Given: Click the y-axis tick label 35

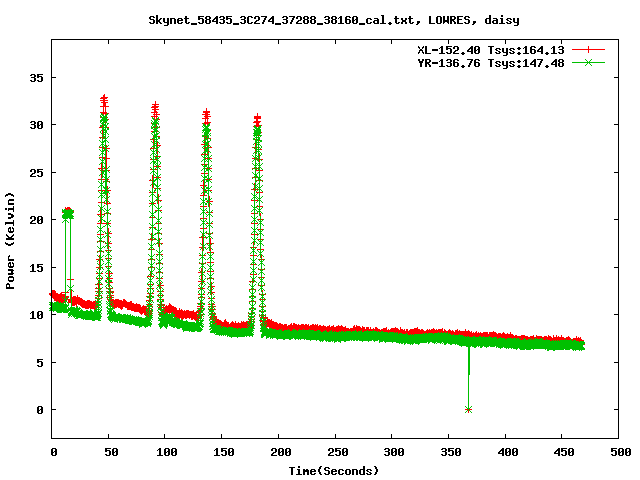Looking at the screenshot, I should pyautogui.click(x=36, y=78).
